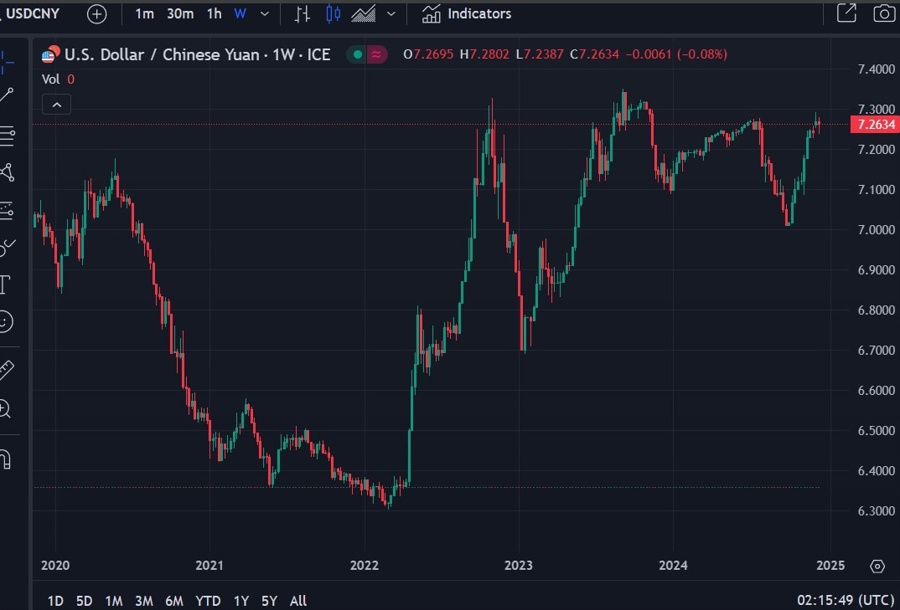Click the US flag symbol logo
Image resolution: width=900 pixels, height=610 pixels.
click(x=50, y=55)
